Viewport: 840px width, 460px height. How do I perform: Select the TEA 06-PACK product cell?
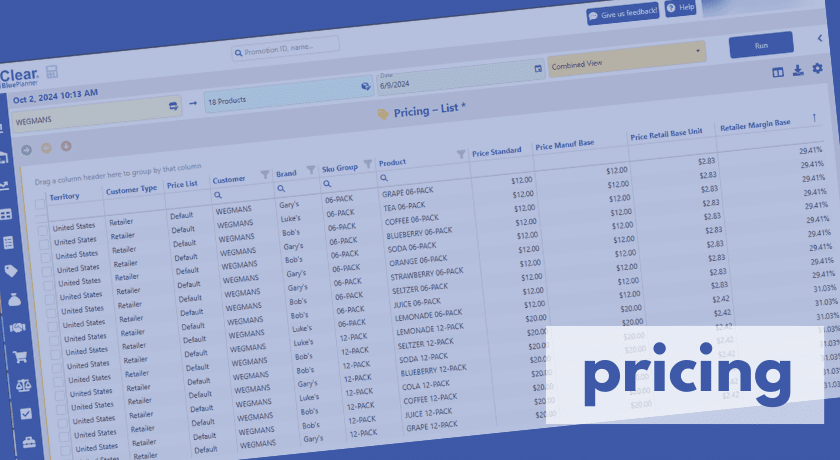[x=404, y=206]
